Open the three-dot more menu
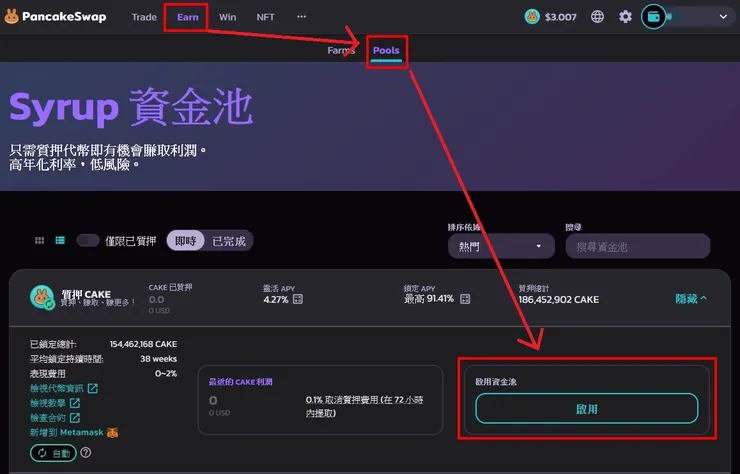 point(302,17)
